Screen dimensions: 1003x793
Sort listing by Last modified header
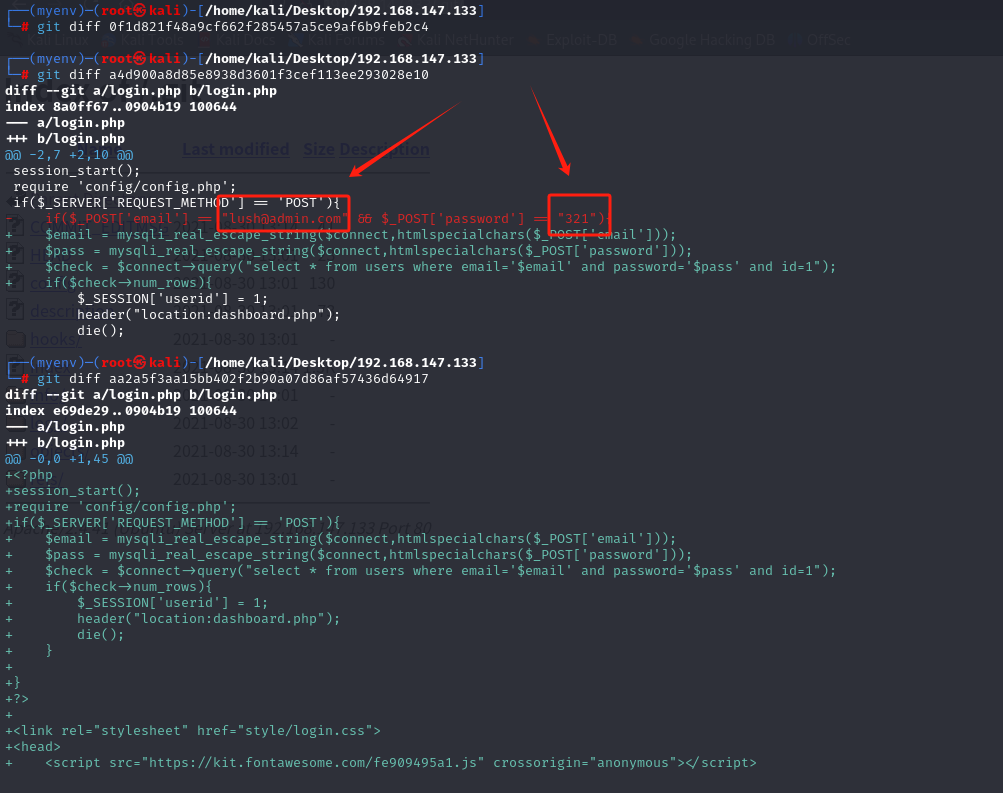(x=236, y=150)
